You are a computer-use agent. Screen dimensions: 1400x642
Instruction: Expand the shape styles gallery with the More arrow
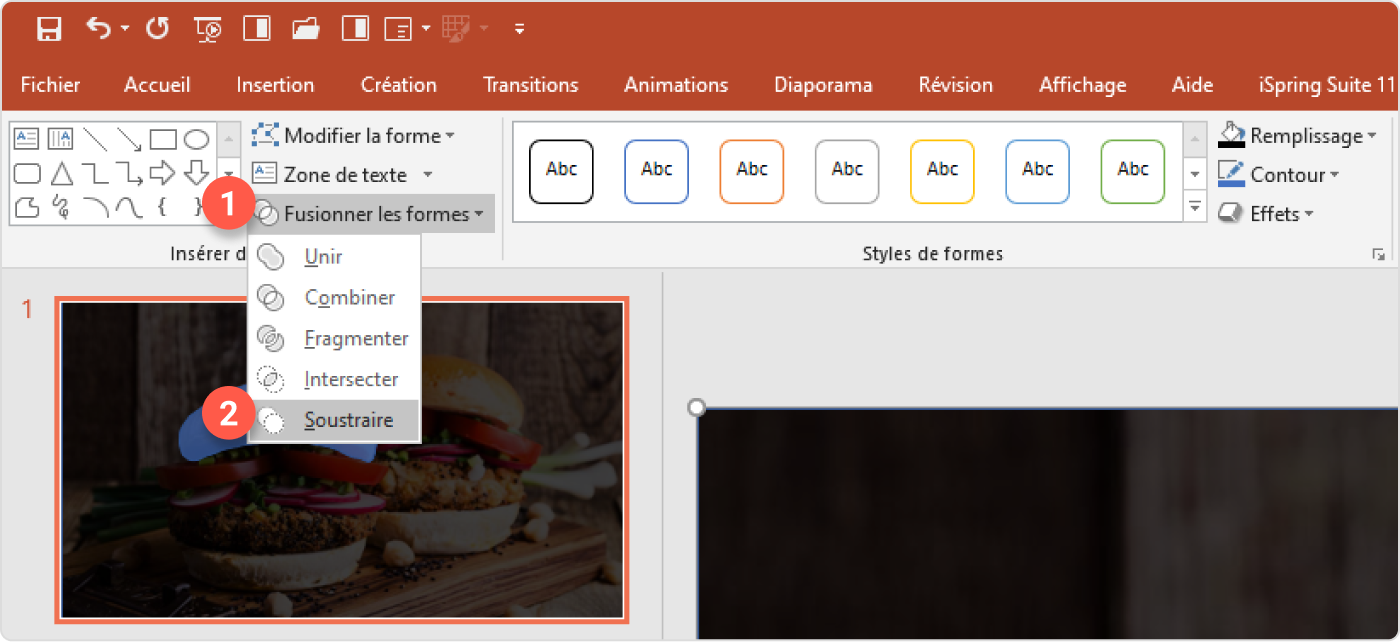(1195, 207)
